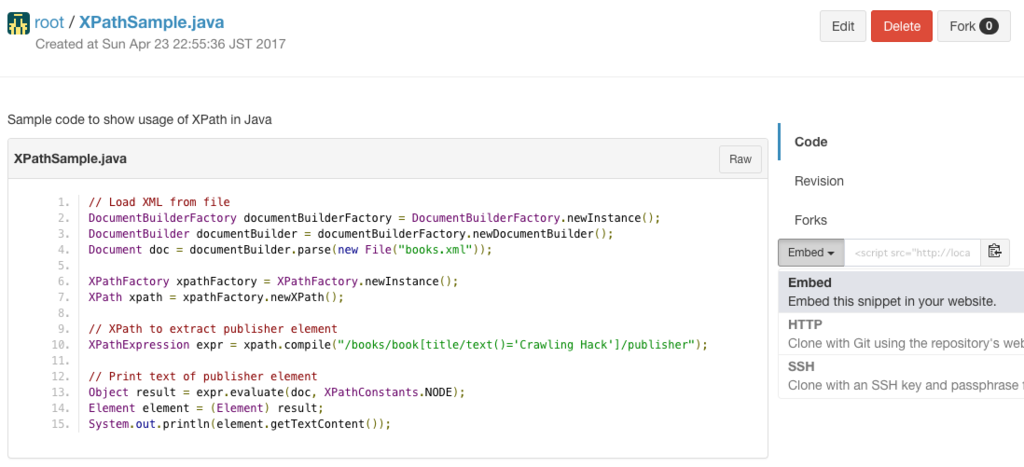
Task: Click the fork count badge showing 0
Action: pos(989,26)
